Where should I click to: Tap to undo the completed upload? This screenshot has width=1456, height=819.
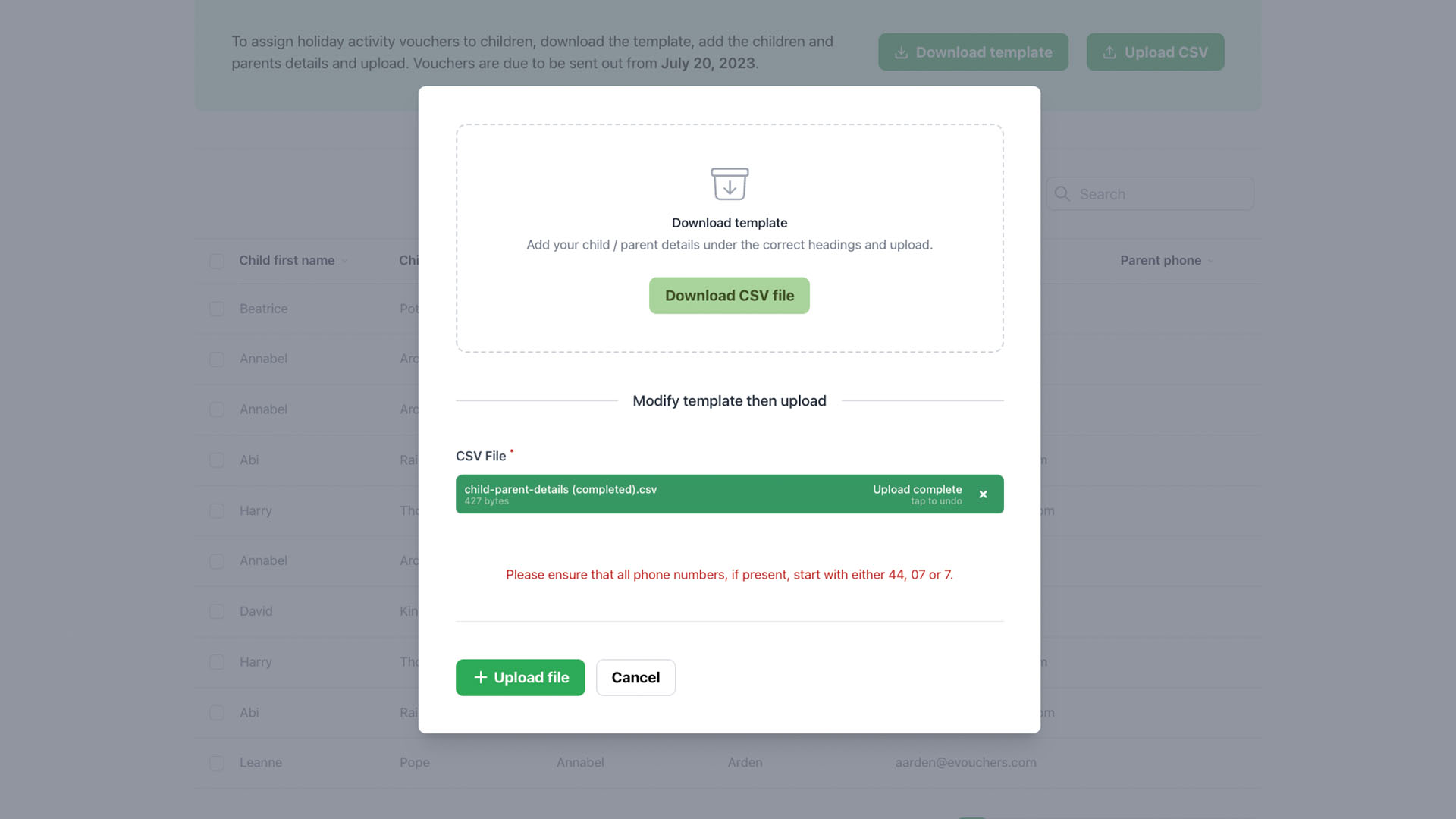pos(936,501)
